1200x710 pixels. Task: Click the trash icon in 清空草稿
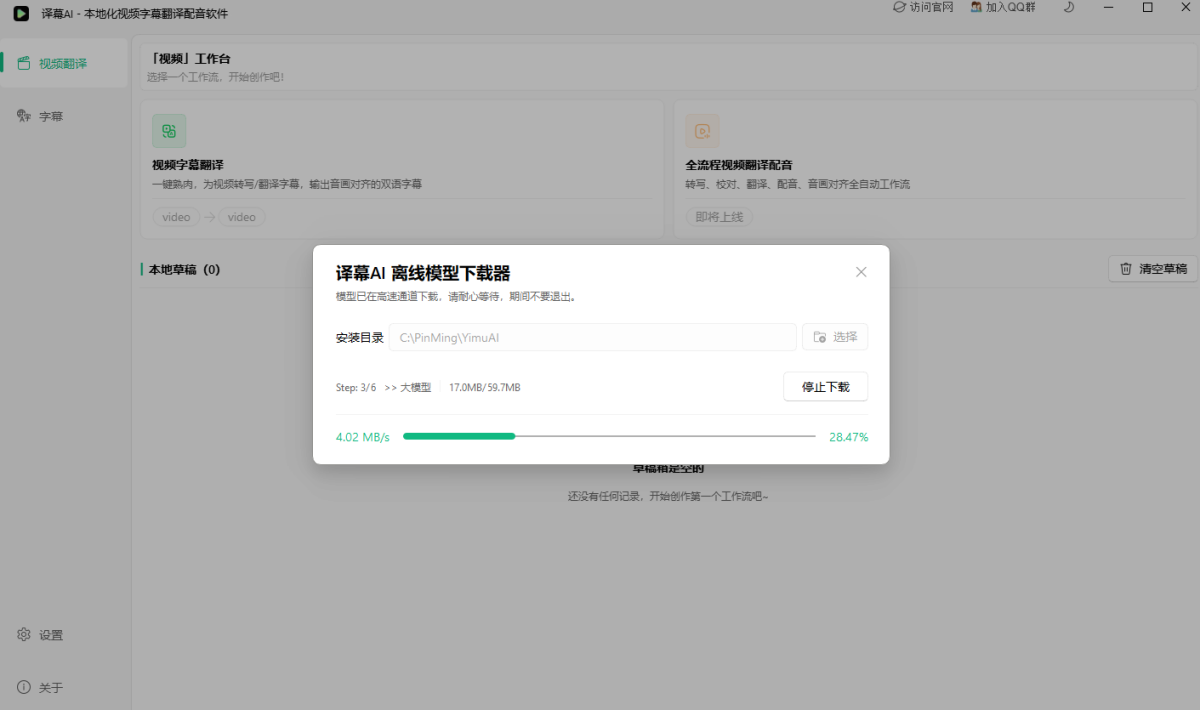click(1126, 269)
